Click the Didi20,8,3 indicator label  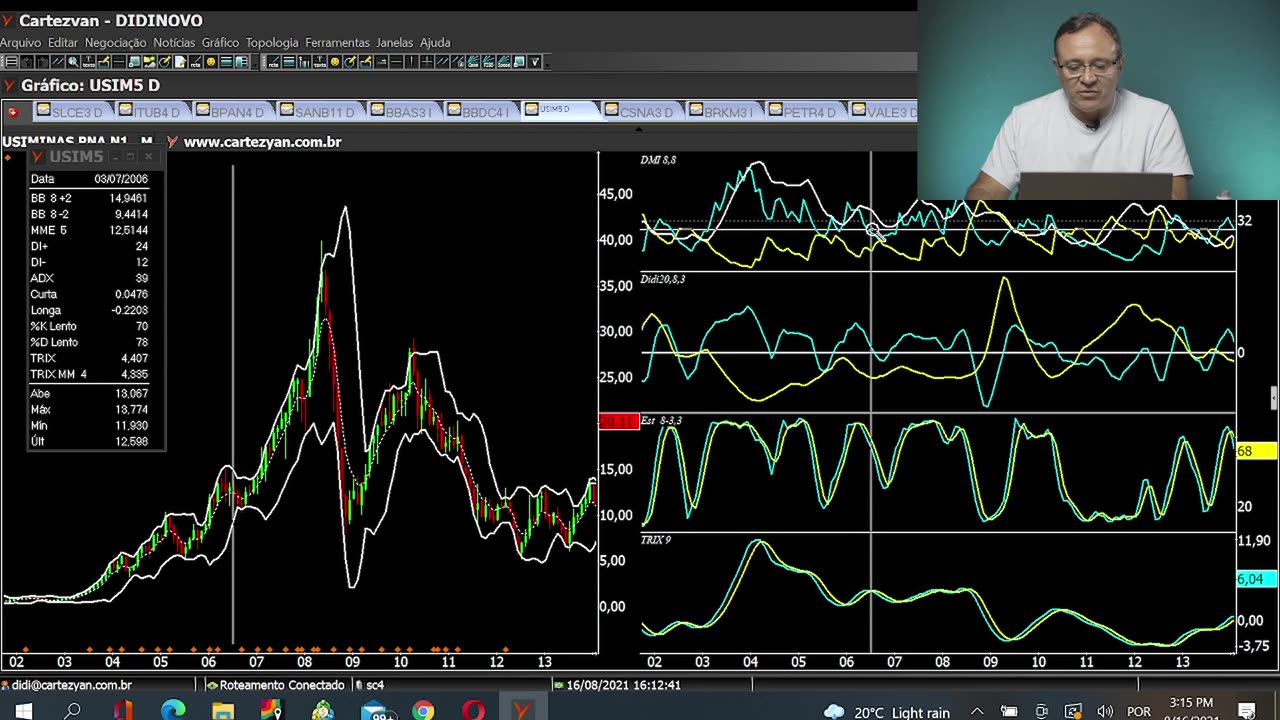click(x=663, y=279)
